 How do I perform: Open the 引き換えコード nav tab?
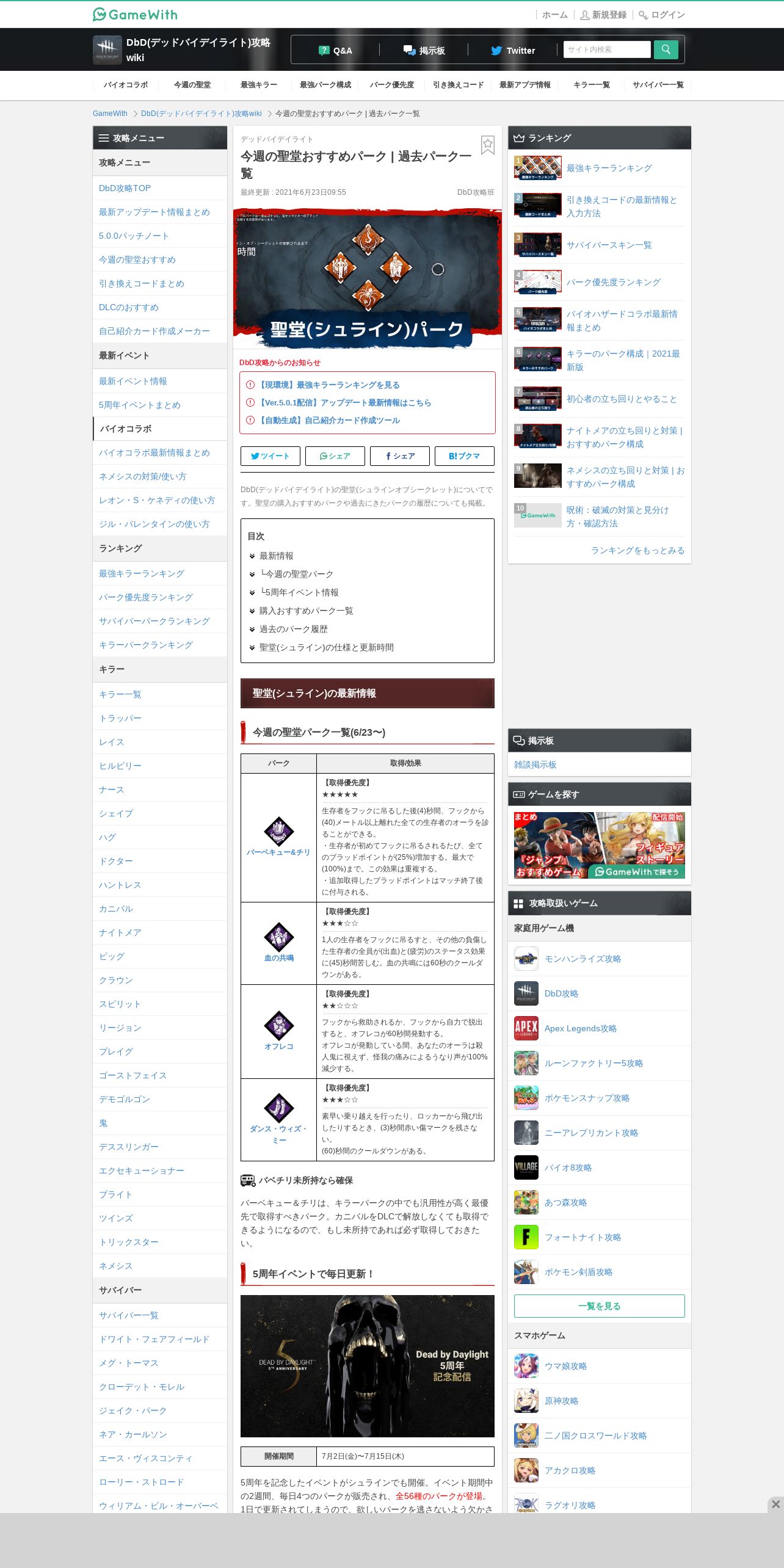tap(459, 85)
